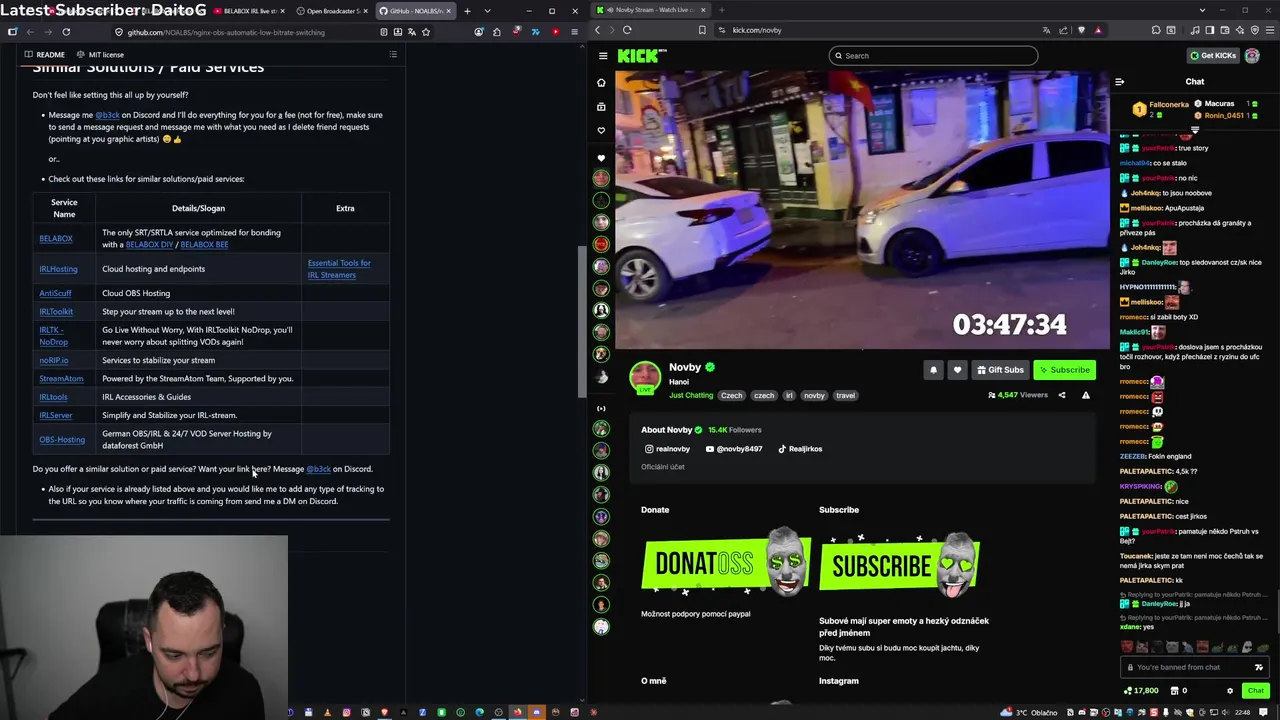Open Novby's realnovby Instagram link
Screen dimensions: 1280x720
pyautogui.click(x=667, y=449)
